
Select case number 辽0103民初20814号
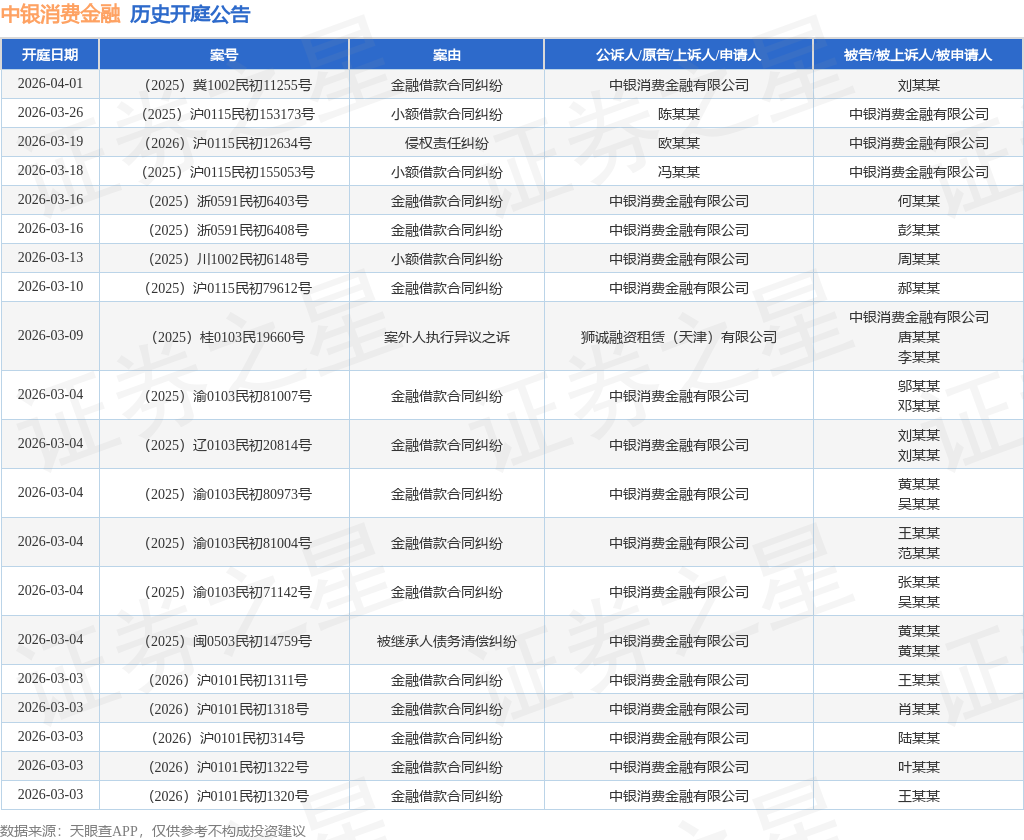pos(252,445)
